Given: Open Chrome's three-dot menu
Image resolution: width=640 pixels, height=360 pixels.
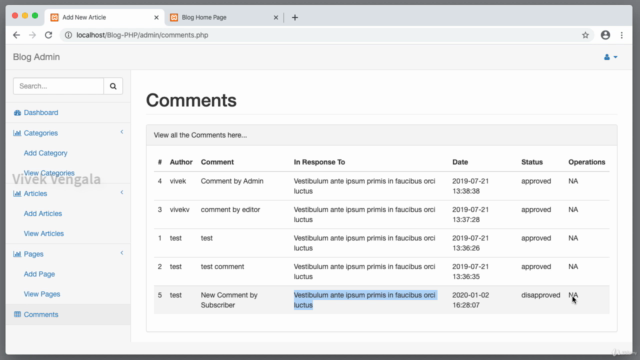Looking at the screenshot, I should pyautogui.click(x=622, y=35).
